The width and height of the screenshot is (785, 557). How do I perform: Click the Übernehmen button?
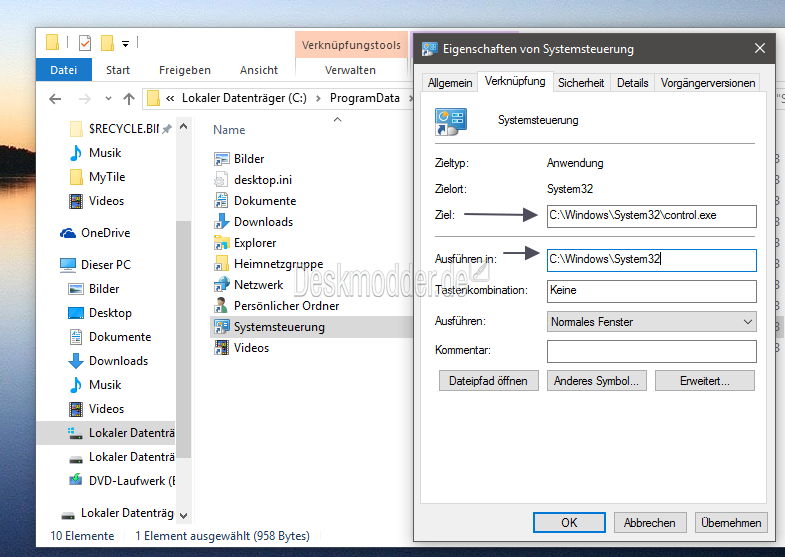[731, 522]
